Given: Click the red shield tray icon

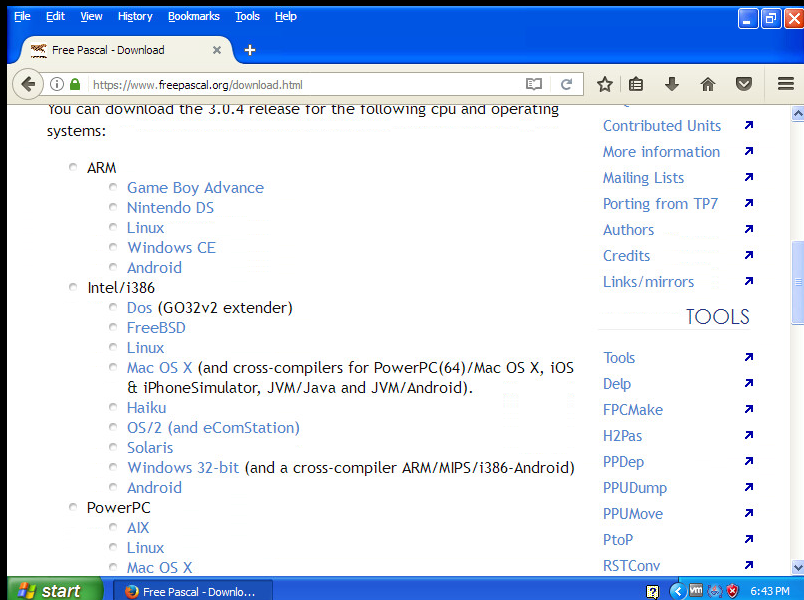Looking at the screenshot, I should (x=732, y=591).
